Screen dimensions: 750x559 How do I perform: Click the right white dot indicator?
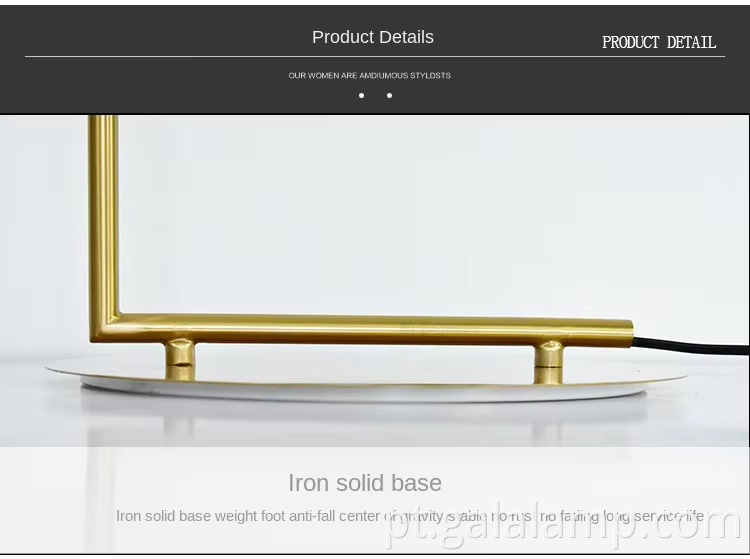(x=389, y=96)
